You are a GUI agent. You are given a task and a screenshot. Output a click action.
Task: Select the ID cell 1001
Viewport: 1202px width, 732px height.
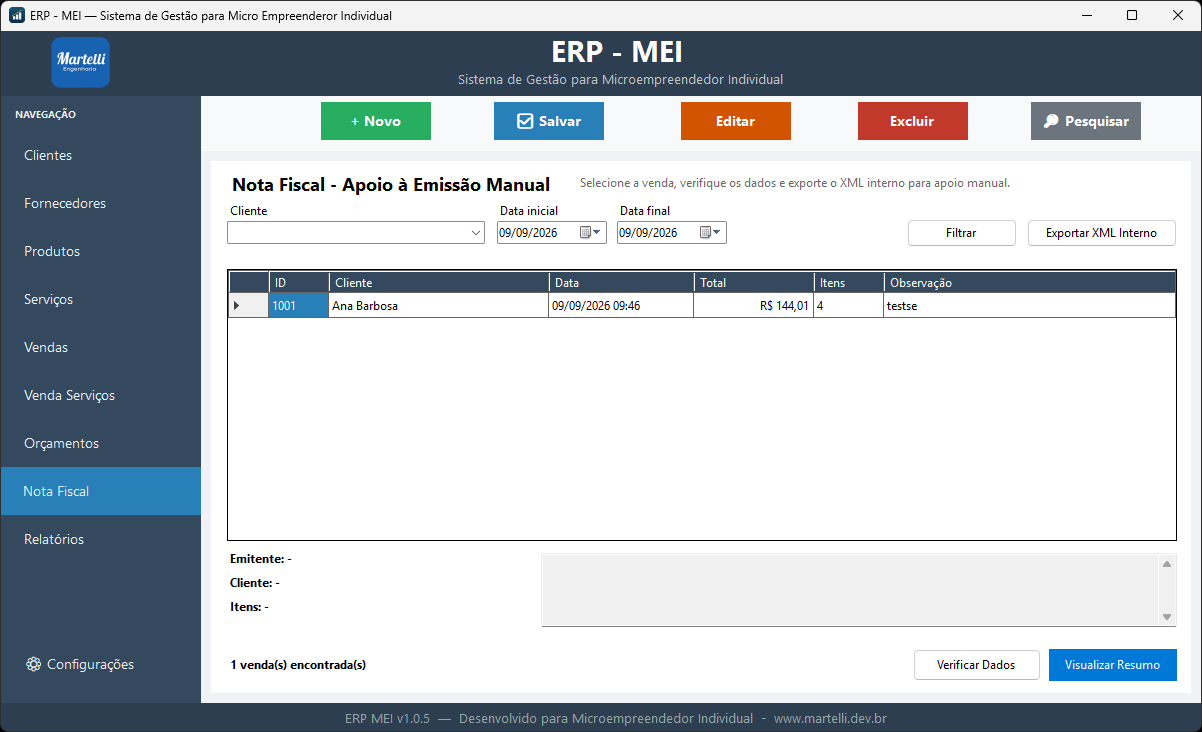298,306
